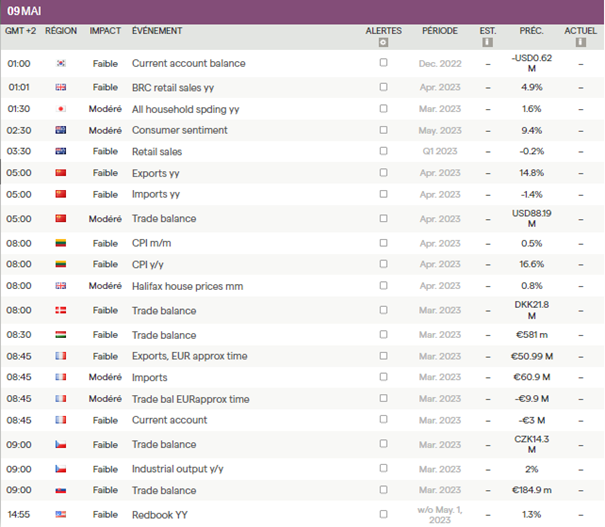Click the RÉGION column header
This screenshot has height=527, width=605.
click(61, 31)
